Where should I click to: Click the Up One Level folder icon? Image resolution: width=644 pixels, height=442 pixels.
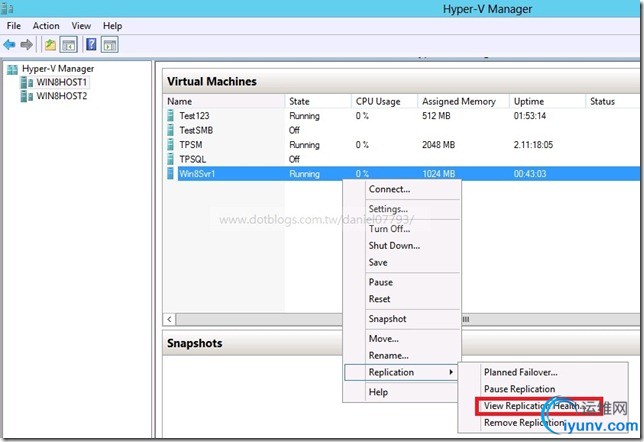[x=50, y=44]
